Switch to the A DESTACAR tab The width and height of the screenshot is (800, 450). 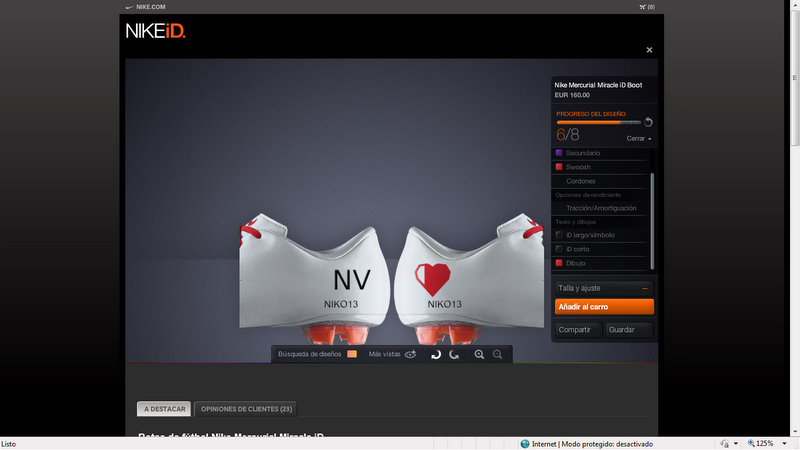[164, 409]
